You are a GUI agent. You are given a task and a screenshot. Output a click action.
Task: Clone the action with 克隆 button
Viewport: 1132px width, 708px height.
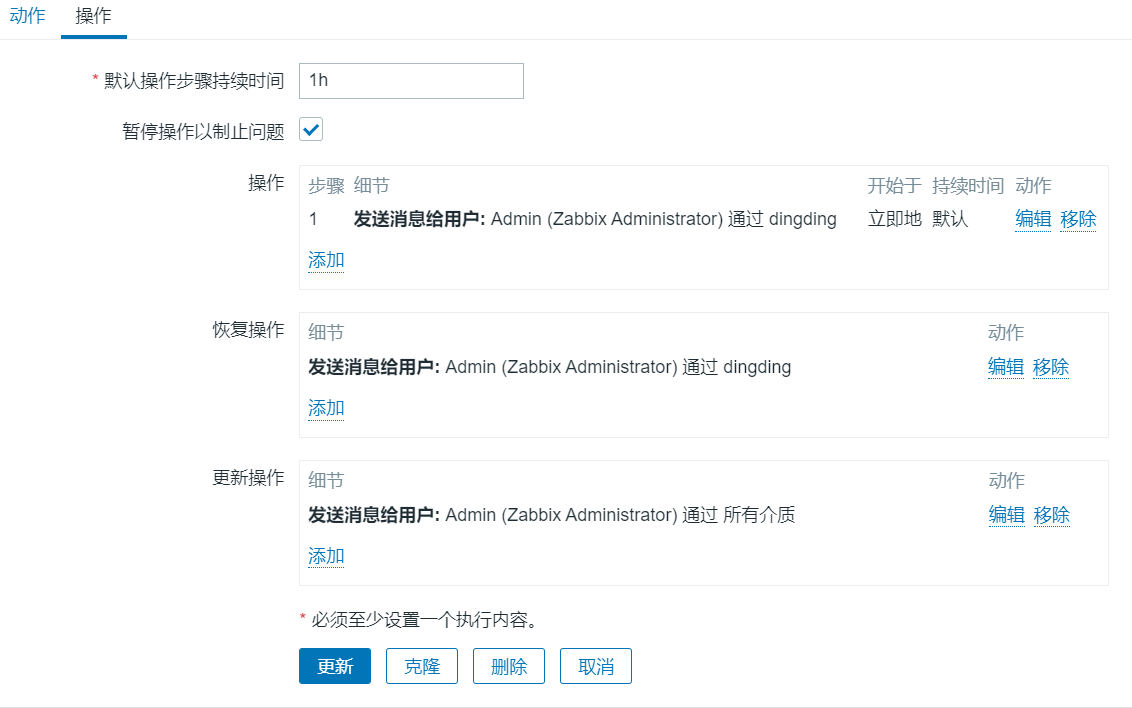(422, 666)
